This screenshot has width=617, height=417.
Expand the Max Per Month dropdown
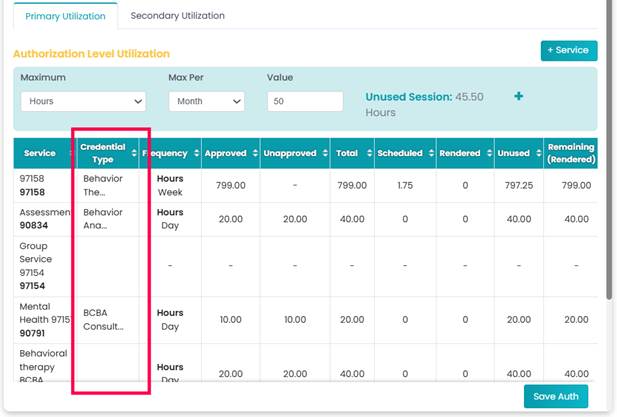(x=207, y=101)
